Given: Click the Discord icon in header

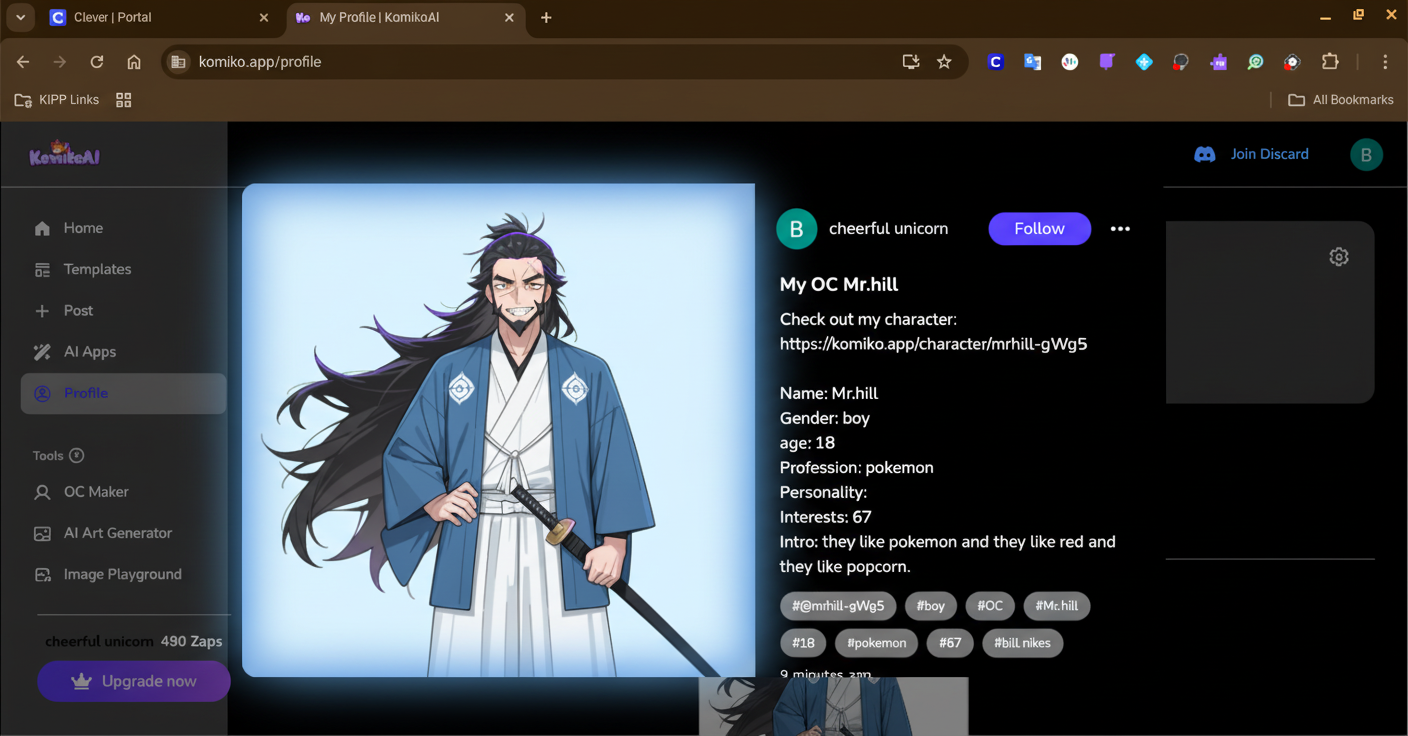Looking at the screenshot, I should [x=1205, y=154].
